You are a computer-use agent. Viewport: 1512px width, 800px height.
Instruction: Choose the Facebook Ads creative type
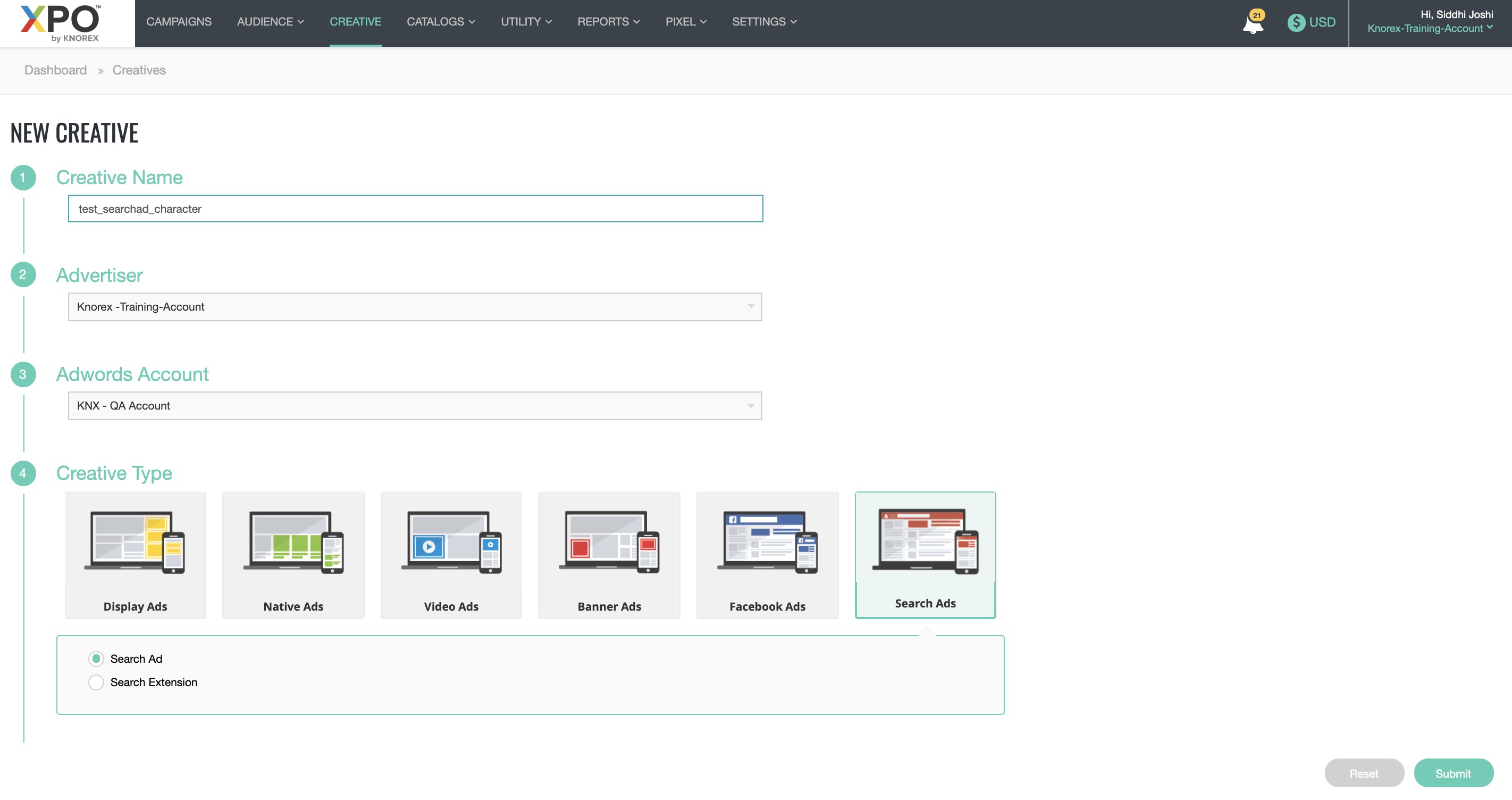[767, 554]
